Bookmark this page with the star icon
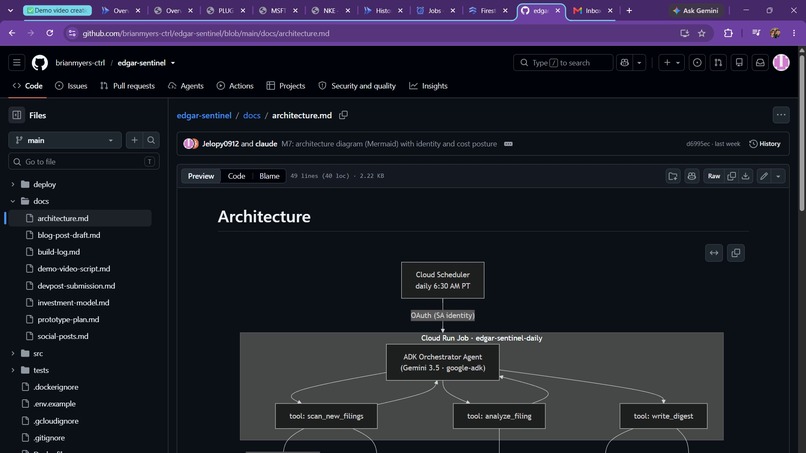This screenshot has height=453, width=806. [702, 33]
